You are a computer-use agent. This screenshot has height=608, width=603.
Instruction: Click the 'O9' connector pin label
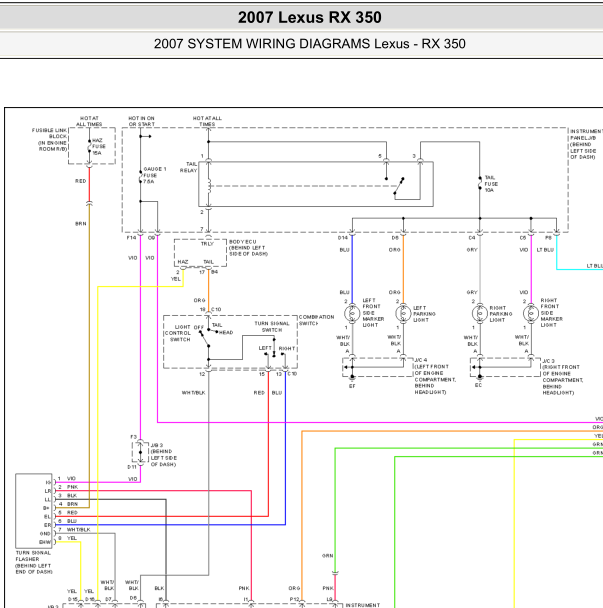(151, 238)
